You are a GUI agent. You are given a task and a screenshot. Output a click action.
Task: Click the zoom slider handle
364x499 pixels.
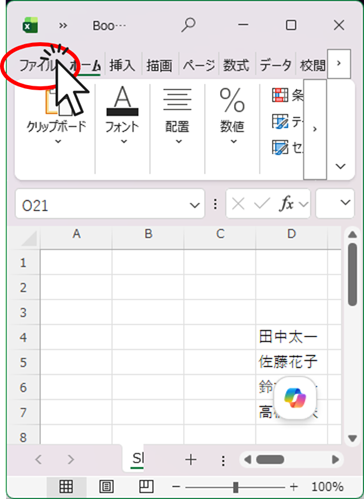click(x=236, y=487)
